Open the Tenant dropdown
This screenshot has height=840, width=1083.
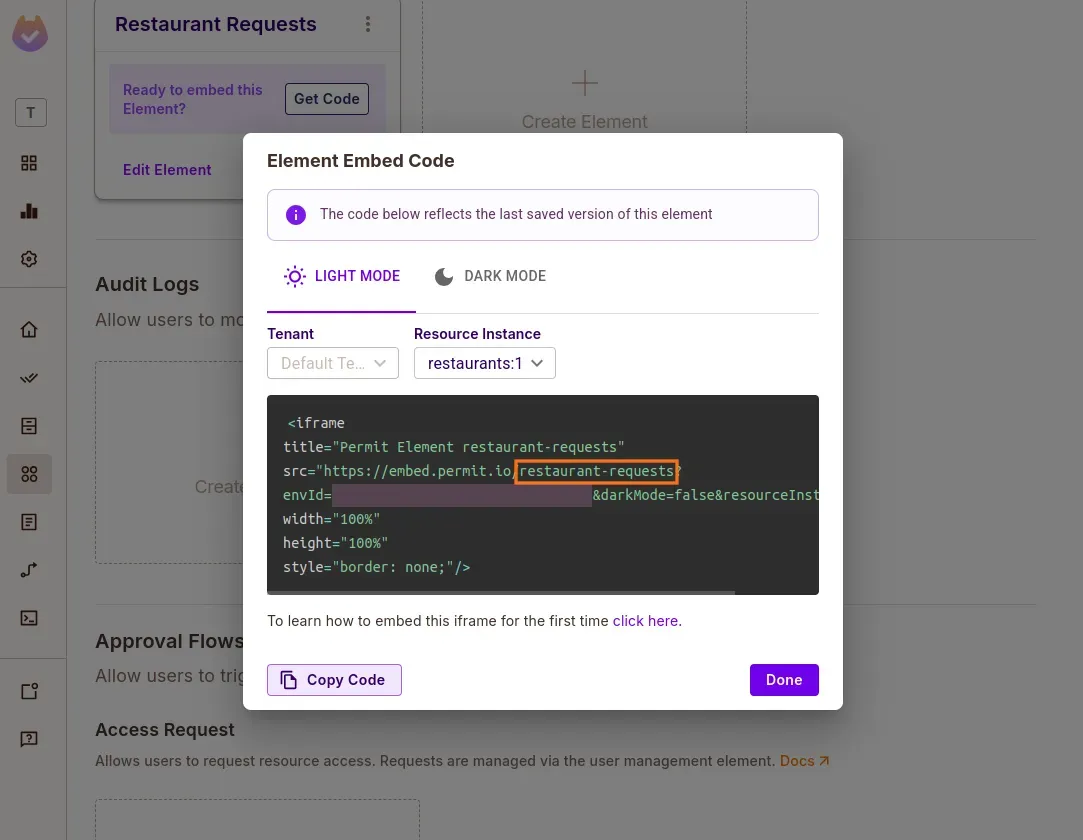[332, 363]
